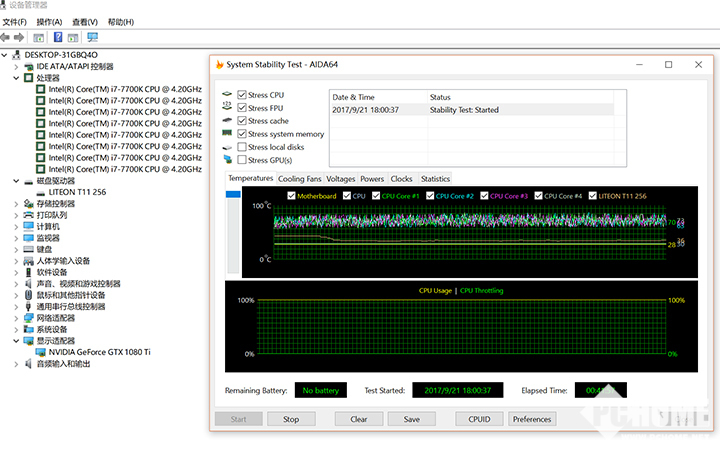The width and height of the screenshot is (720, 454).
Task: Select the NVIDIA GeForce GTX 1080 Ti device
Action: point(99,352)
